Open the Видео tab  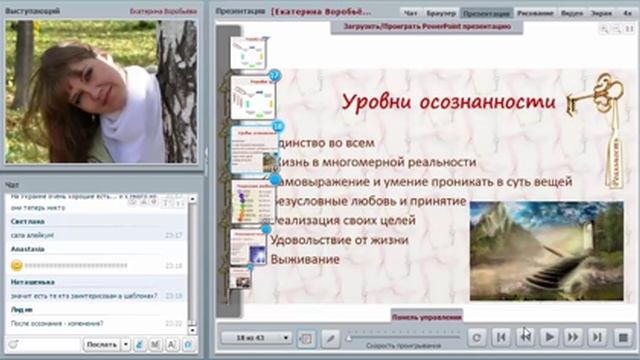572,13
